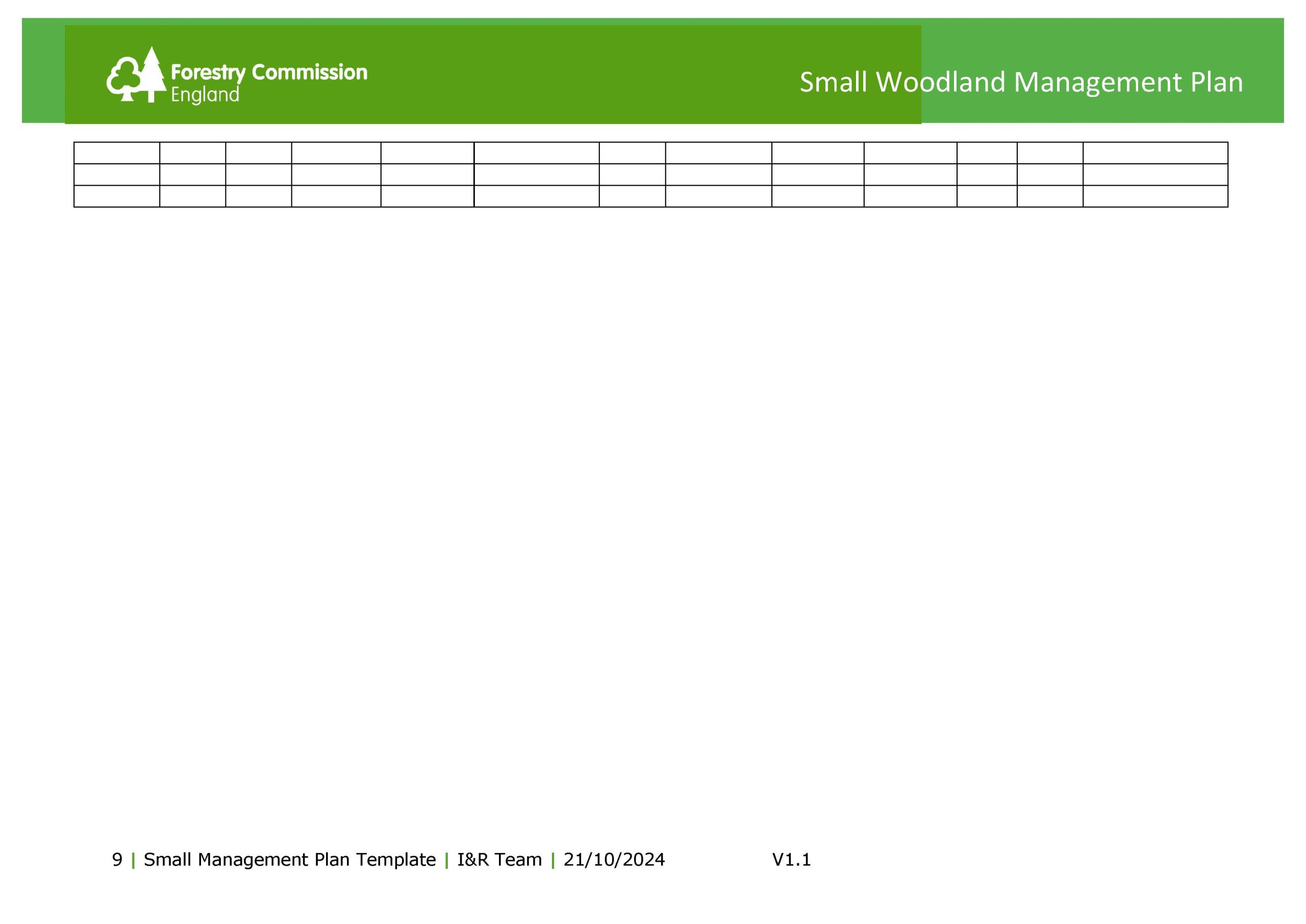Click 'I&R Team' in the footer
Screen dimensions: 1306x924
(x=499, y=860)
